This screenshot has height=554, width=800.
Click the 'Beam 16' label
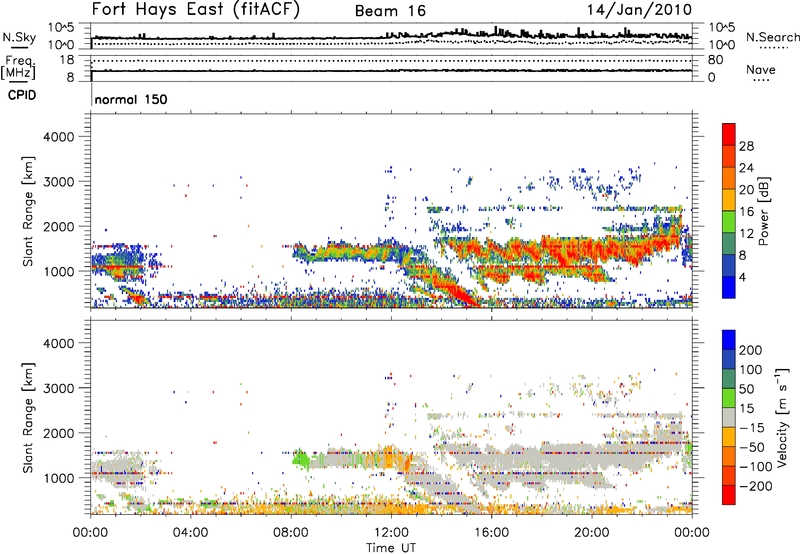click(x=390, y=11)
